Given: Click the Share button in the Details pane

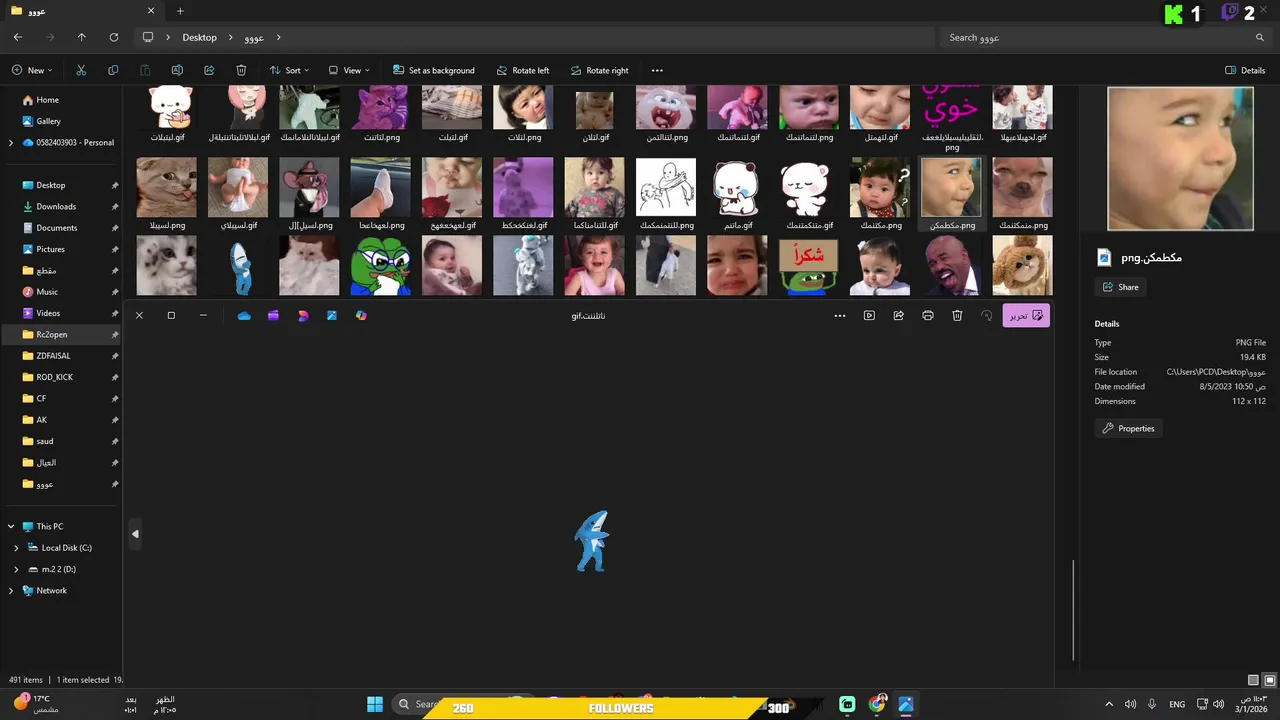Looking at the screenshot, I should (1120, 287).
